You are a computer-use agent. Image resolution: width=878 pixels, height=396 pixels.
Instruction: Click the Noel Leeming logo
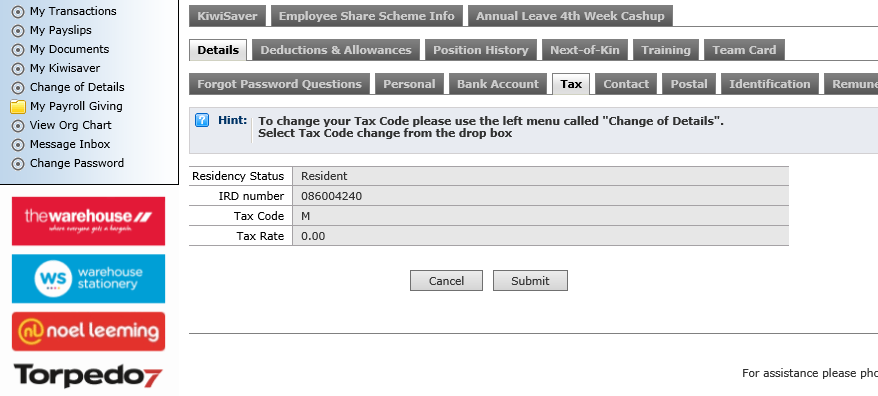pos(88,331)
